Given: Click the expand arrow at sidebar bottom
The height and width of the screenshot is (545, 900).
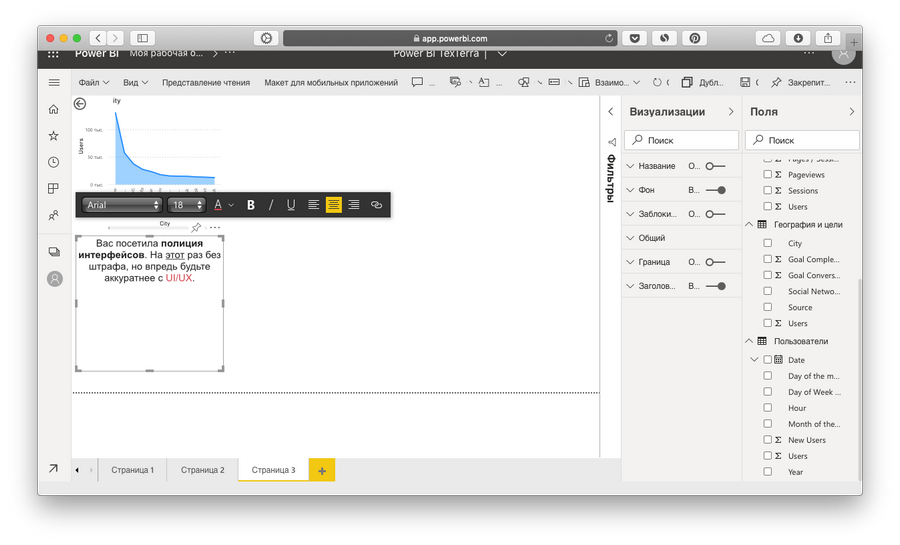Looking at the screenshot, I should [x=53, y=469].
